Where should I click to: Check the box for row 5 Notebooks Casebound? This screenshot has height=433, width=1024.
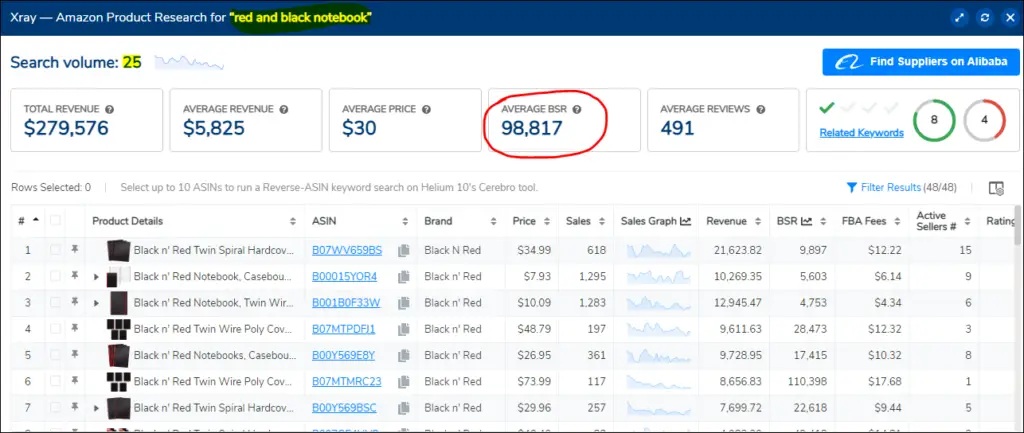(56, 355)
